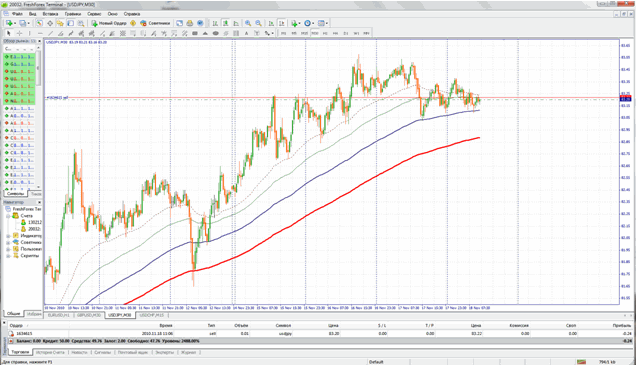
Task: Select the crosshair tool
Action: (x=19, y=33)
